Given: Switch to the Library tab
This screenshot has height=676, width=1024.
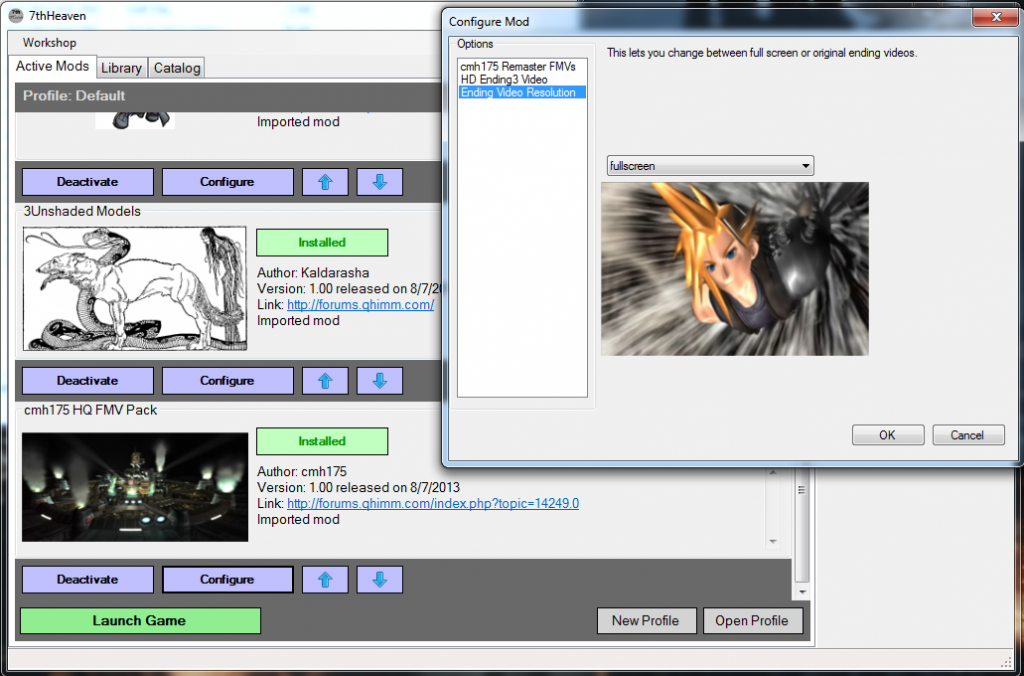Looking at the screenshot, I should click(121, 68).
